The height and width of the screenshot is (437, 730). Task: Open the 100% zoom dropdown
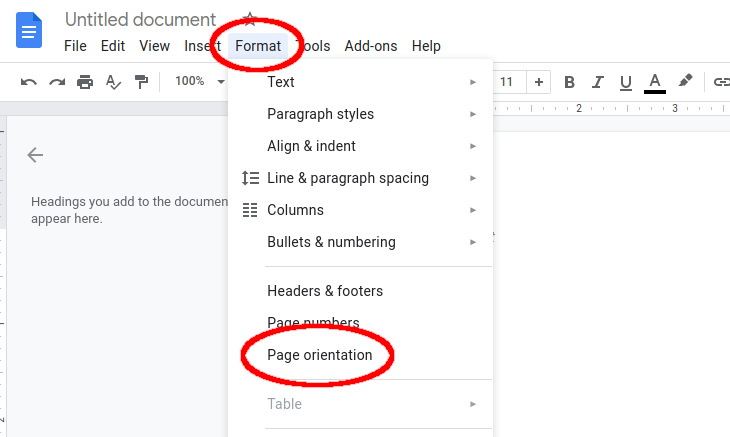(x=199, y=82)
